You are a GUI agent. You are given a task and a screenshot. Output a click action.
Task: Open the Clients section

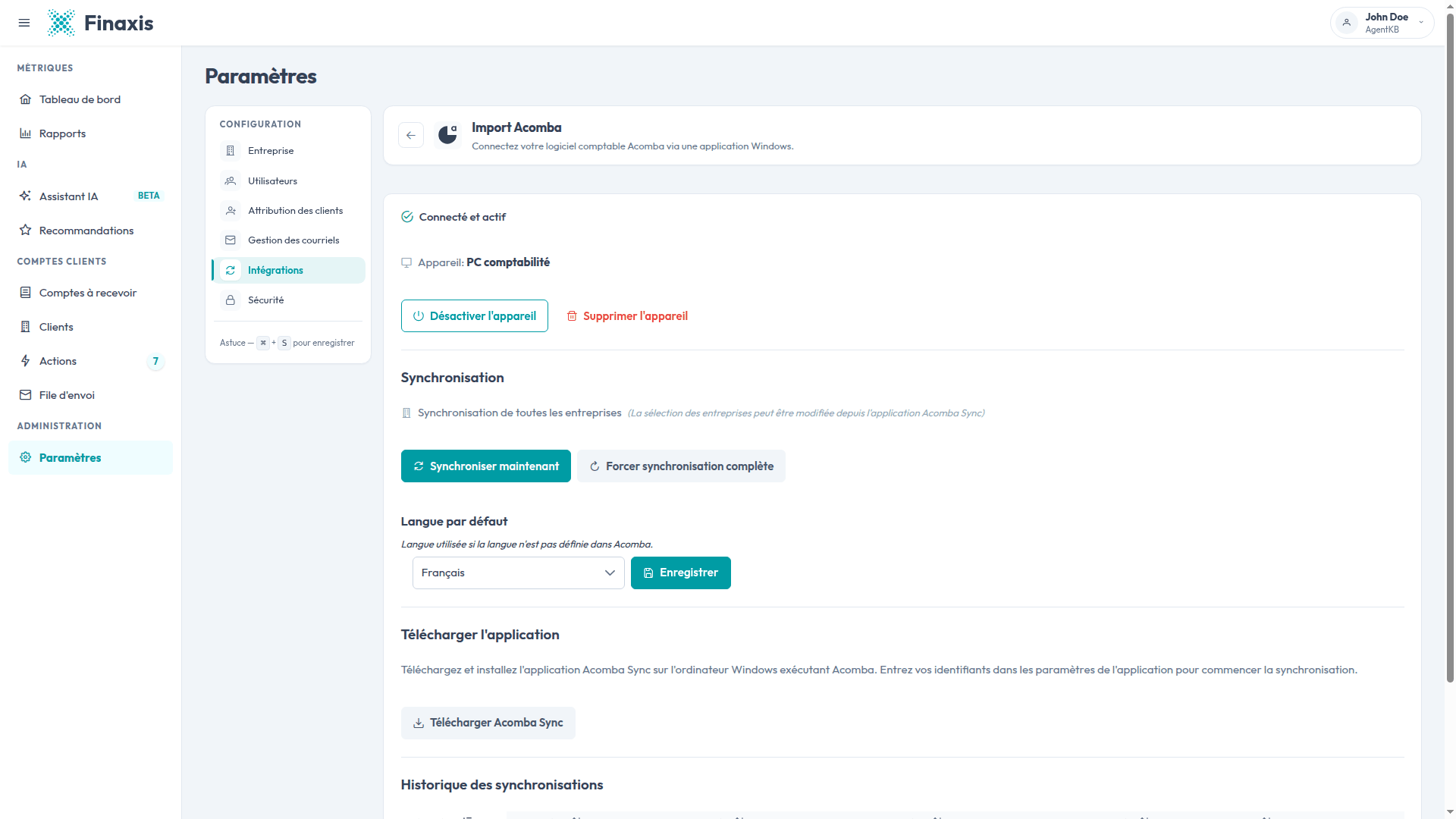[x=90, y=327]
